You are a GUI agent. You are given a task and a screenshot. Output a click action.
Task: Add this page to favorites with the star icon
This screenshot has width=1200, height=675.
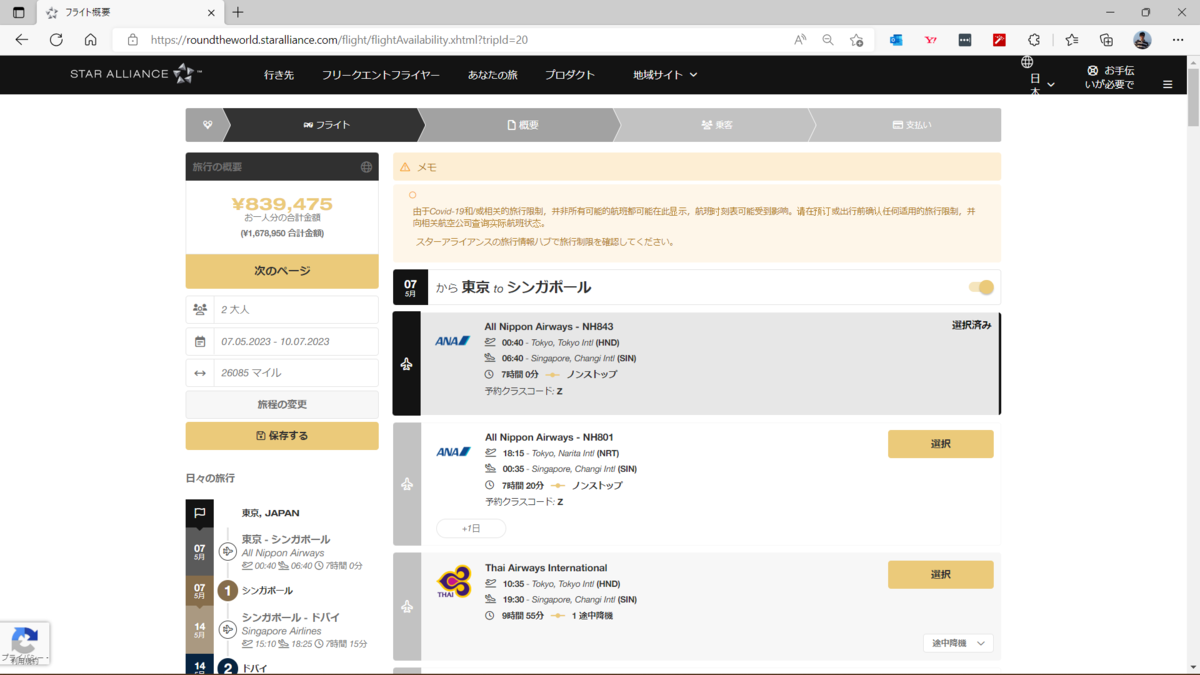coord(856,40)
